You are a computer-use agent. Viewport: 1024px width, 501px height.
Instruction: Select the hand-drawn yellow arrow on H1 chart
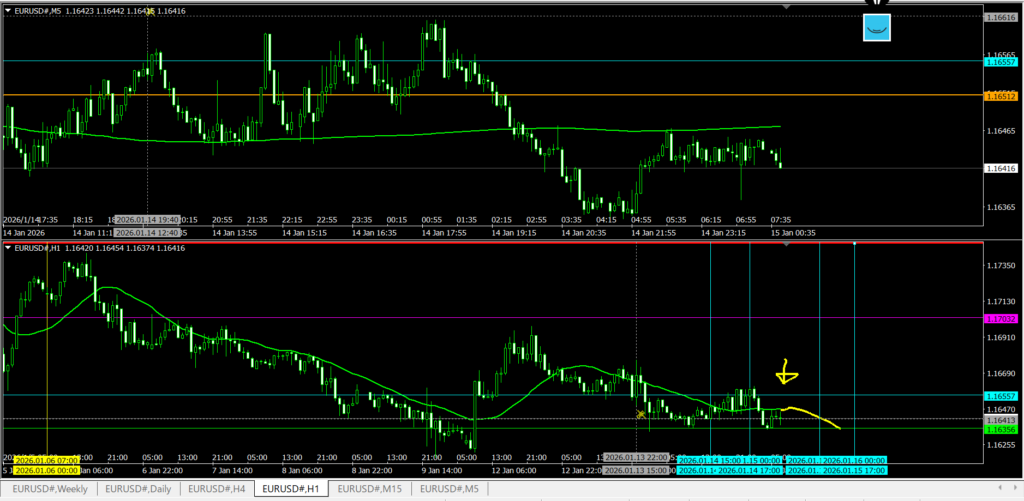(787, 374)
